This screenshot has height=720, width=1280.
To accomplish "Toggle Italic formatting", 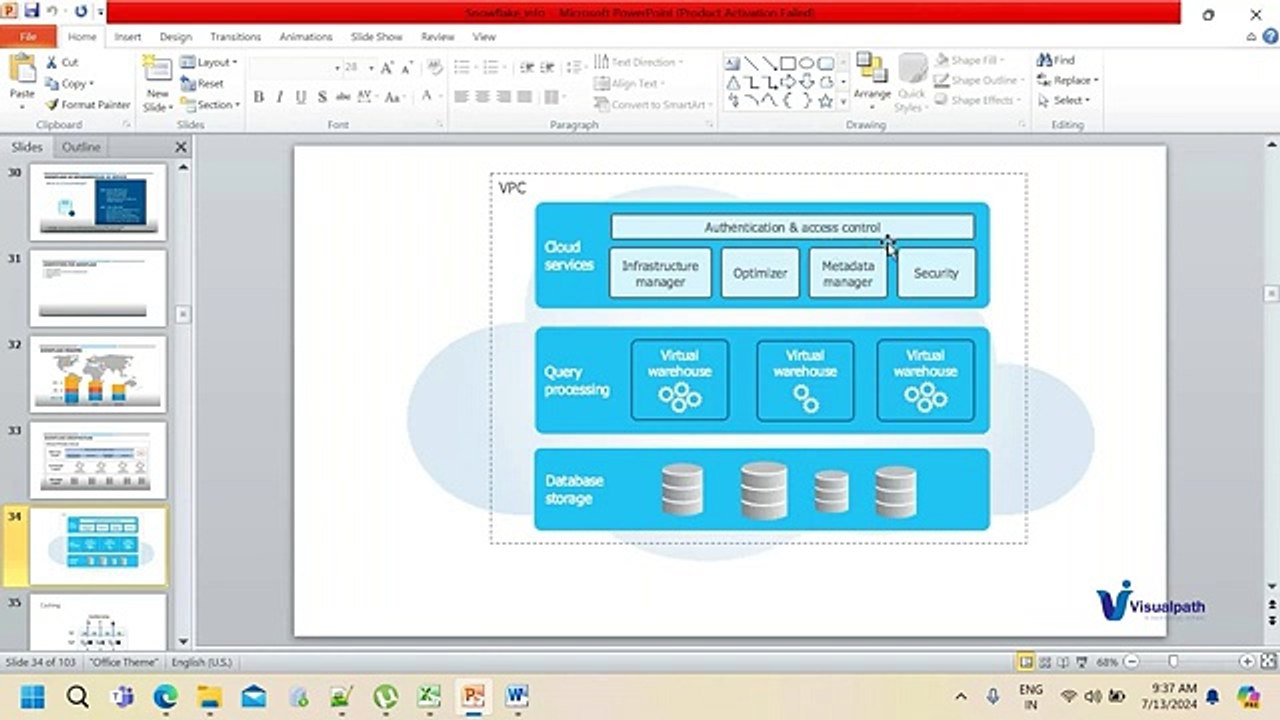I will pos(279,97).
